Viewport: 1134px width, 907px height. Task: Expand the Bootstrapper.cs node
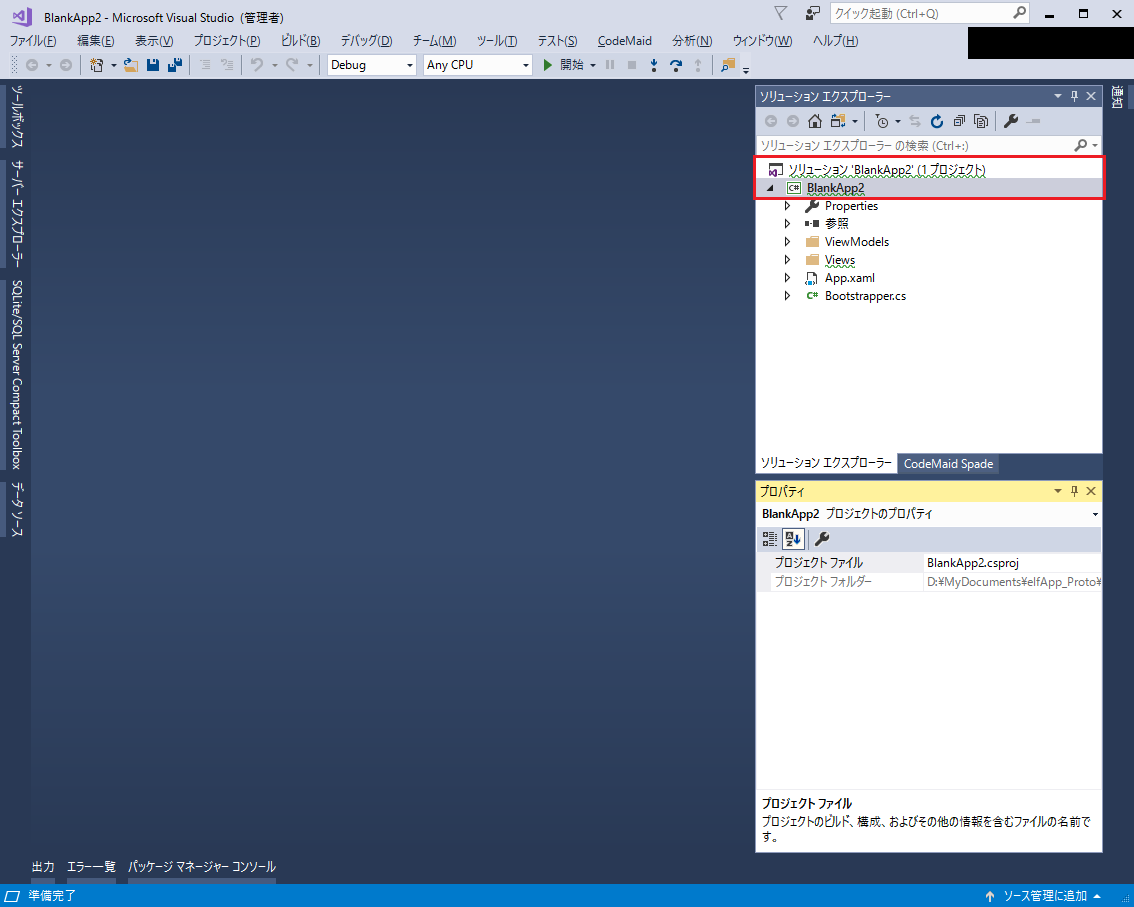coord(788,296)
